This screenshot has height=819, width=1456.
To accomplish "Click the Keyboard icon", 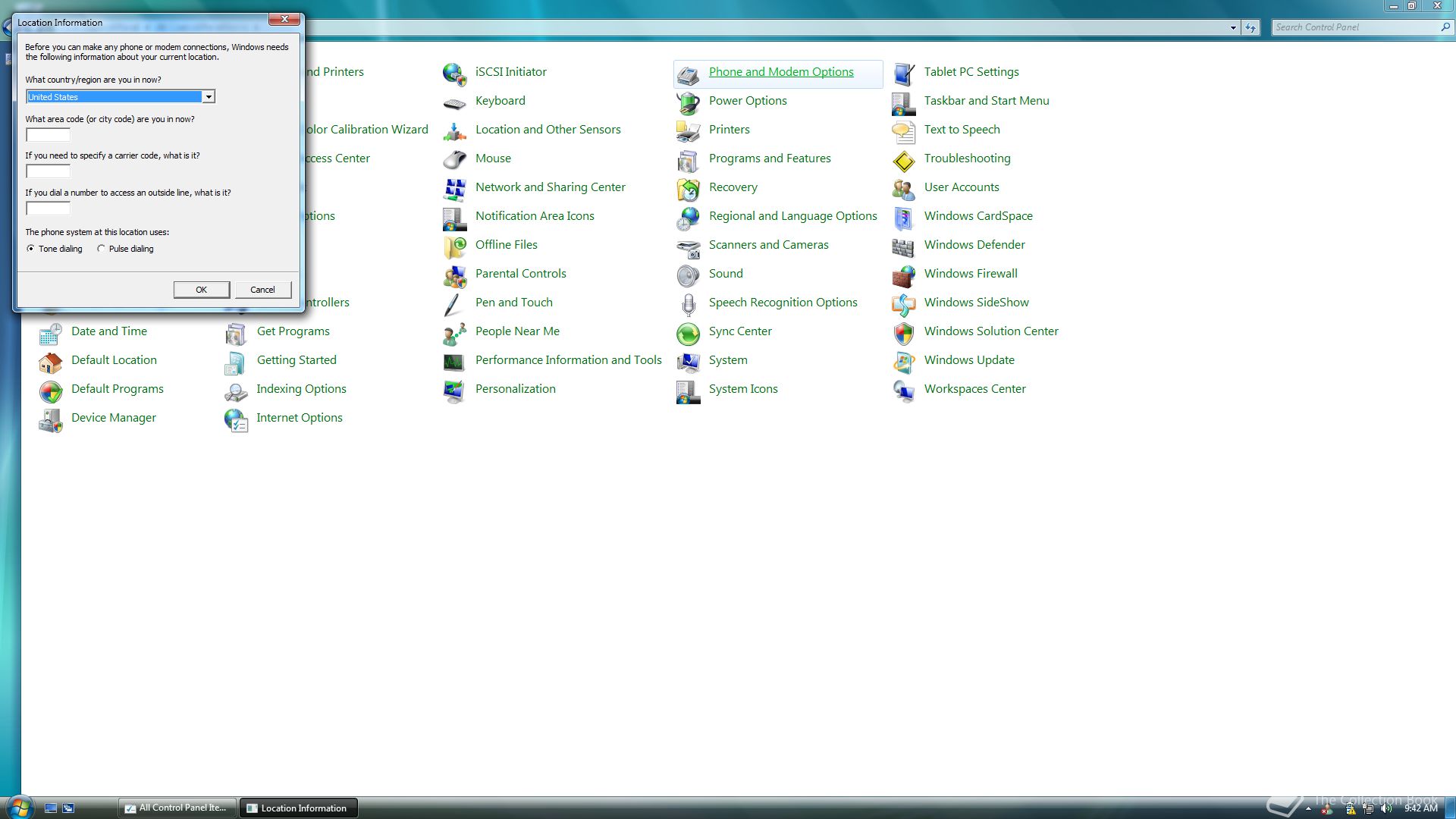I will (454, 102).
